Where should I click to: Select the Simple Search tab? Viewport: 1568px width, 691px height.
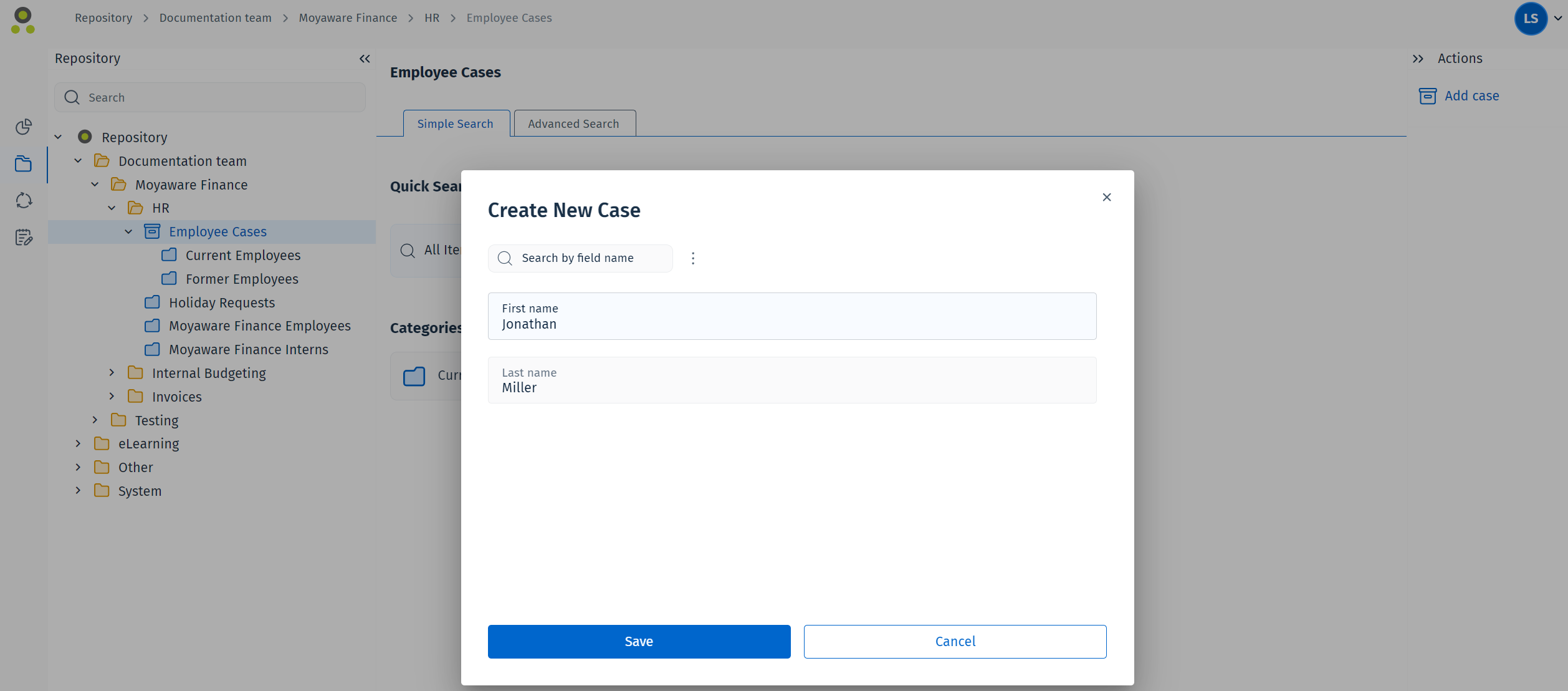click(x=456, y=123)
